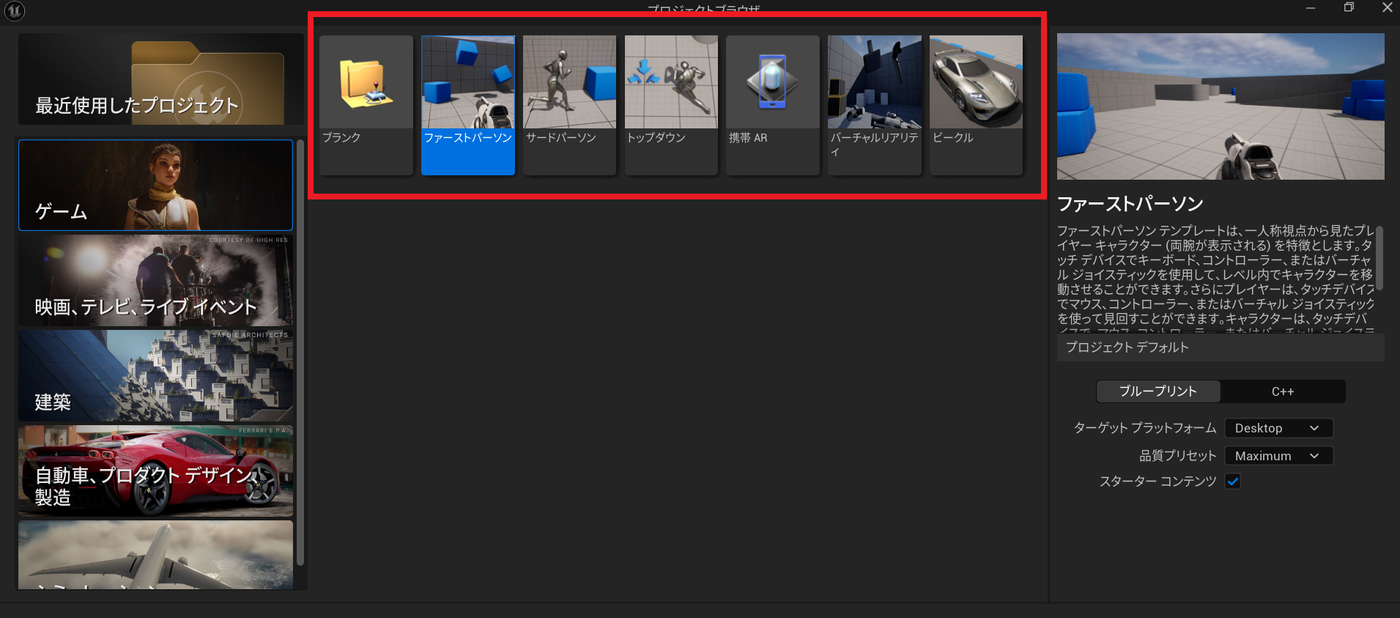Choose the ファーストパーソン template
Viewport: 1400px width, 618px height.
[468, 105]
